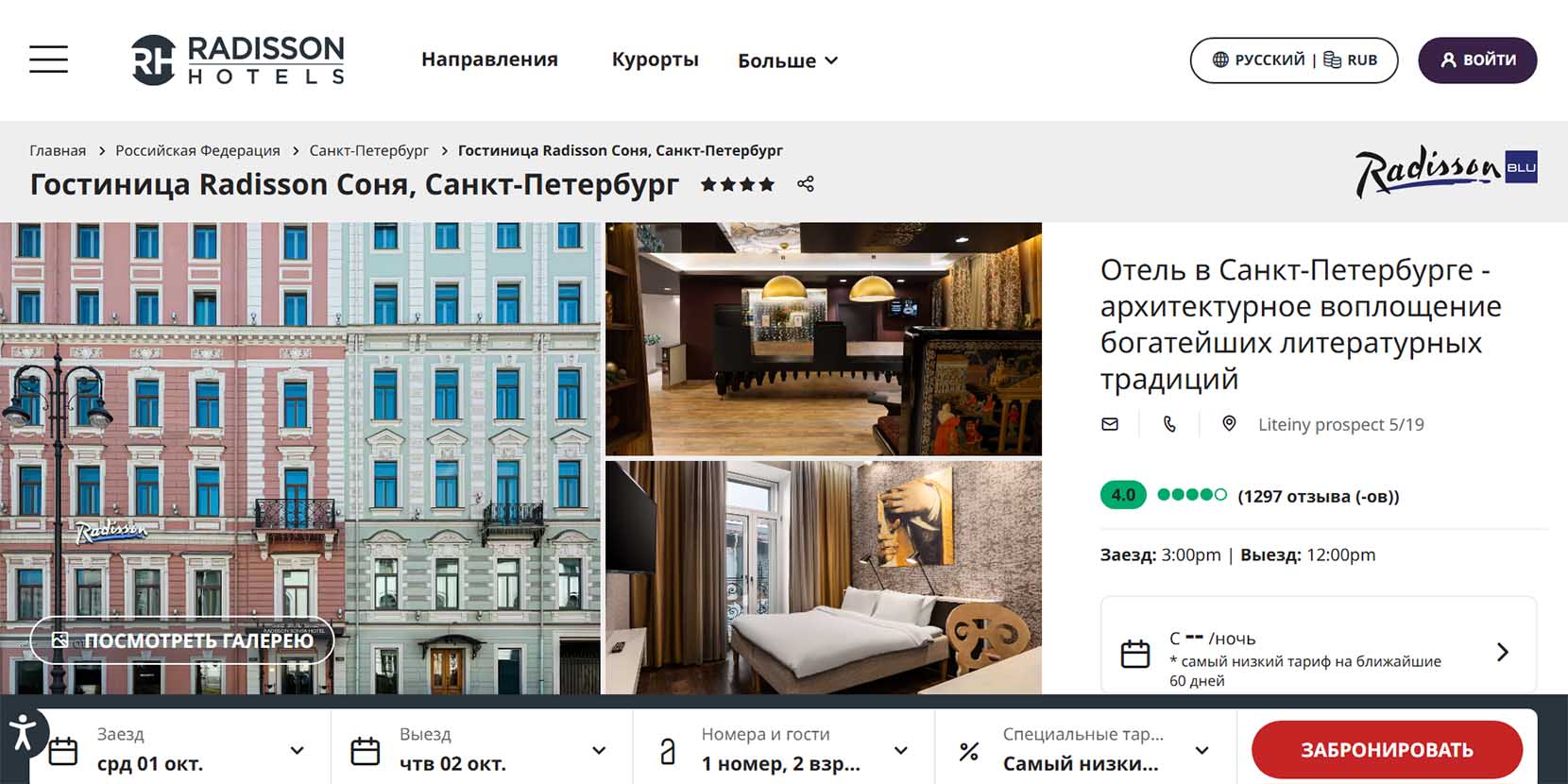
Task: Click ПОСМОТРЕТЬ ГАЛЕРЕЮ button
Action: [x=182, y=640]
